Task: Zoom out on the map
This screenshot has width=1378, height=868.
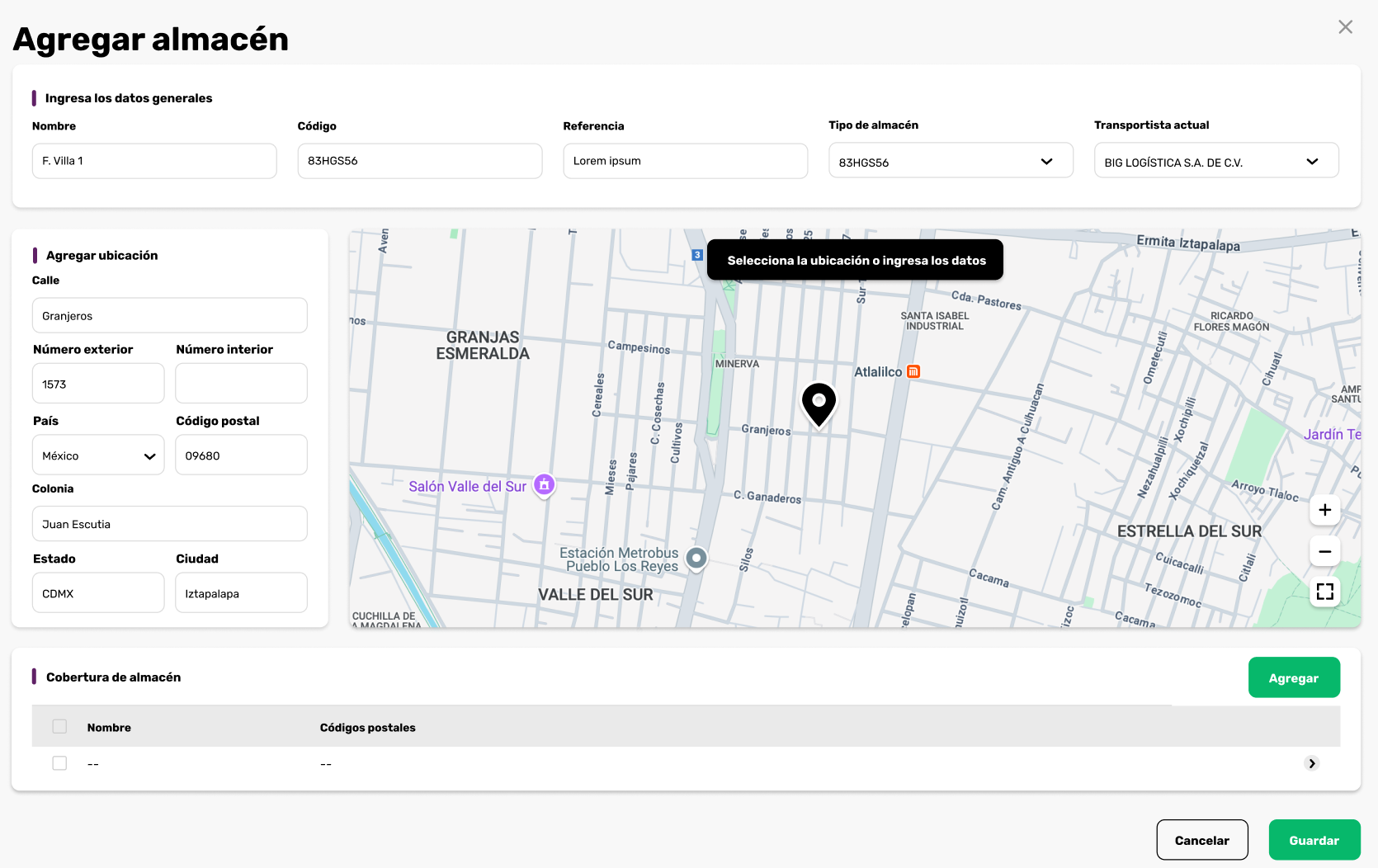Action: (1324, 551)
